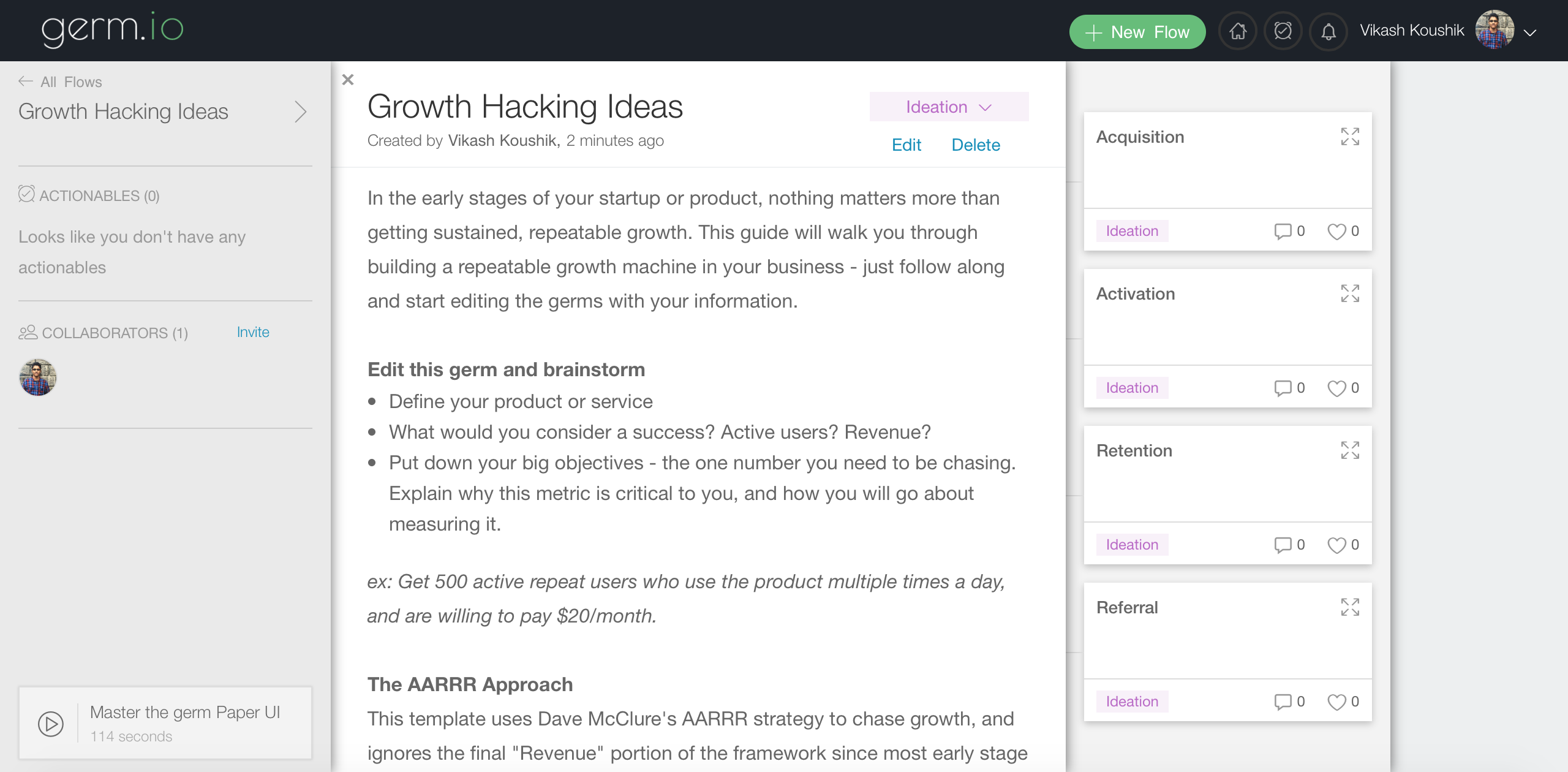Expand the Retention germ card

(1349, 450)
